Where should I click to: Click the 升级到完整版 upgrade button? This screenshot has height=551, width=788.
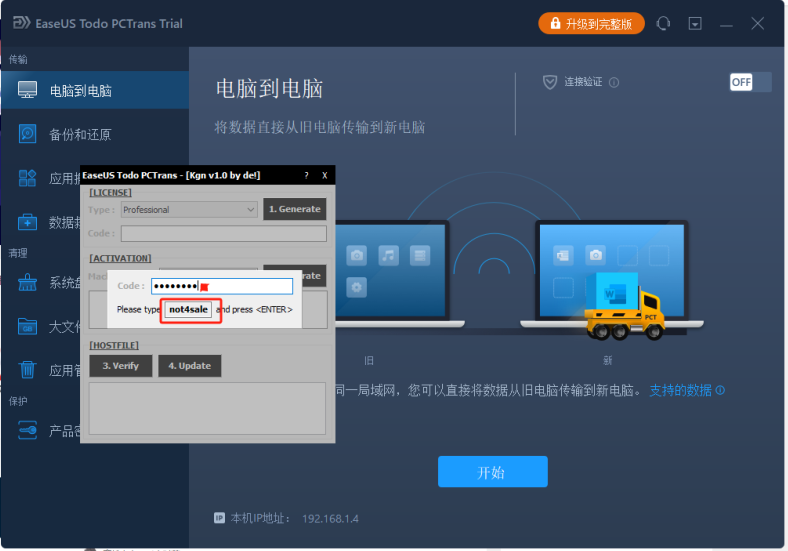pos(591,24)
